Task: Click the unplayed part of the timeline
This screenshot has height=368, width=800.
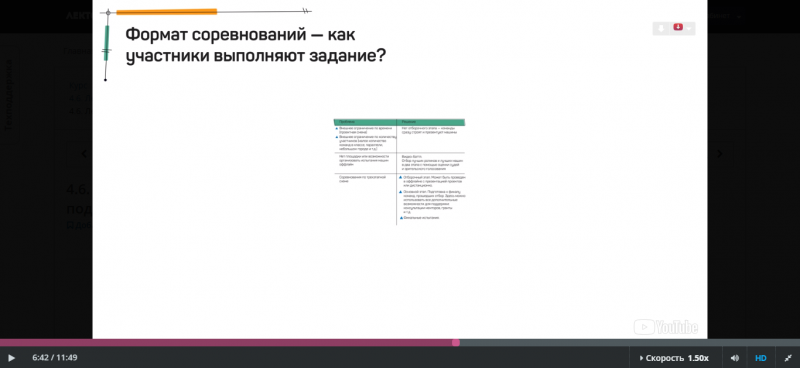Action: point(628,342)
